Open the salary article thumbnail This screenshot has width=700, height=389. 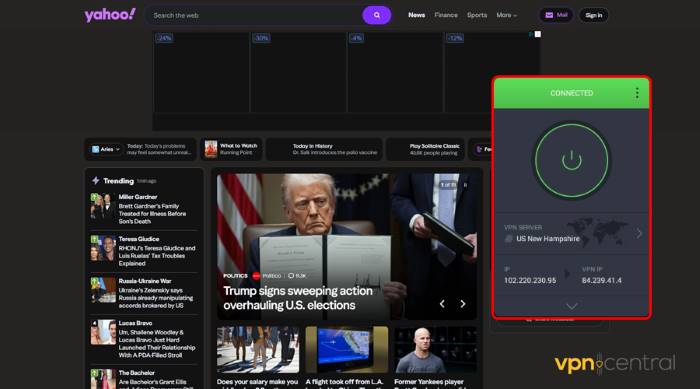[x=258, y=350]
